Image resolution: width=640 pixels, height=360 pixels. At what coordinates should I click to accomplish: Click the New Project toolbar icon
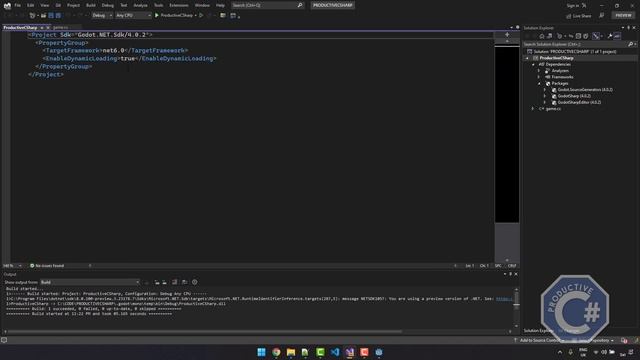[x=33, y=16]
